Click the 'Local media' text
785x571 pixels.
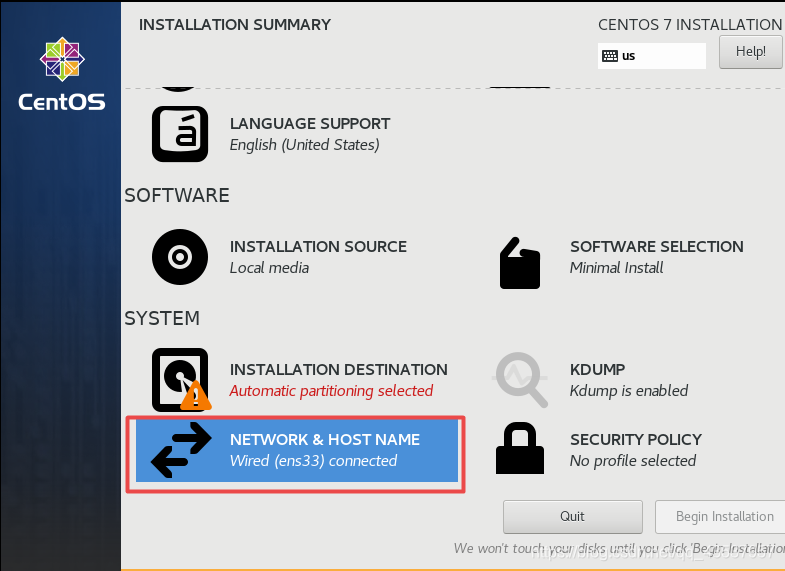(269, 268)
